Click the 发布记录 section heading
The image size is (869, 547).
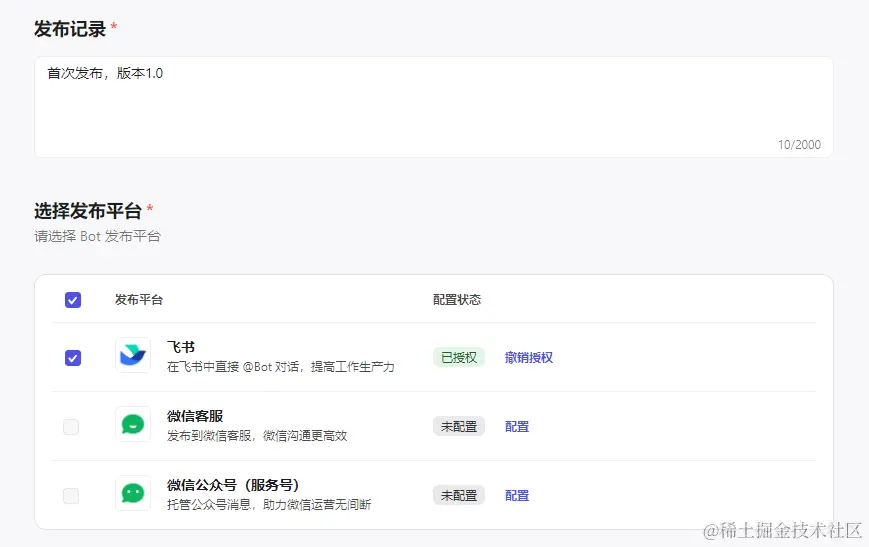pos(70,29)
